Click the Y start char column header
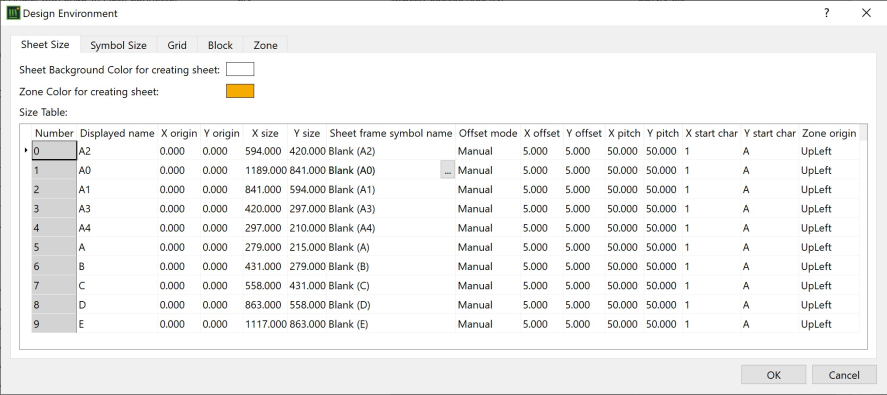This screenshot has height=395, width=887. pyautogui.click(x=769, y=133)
